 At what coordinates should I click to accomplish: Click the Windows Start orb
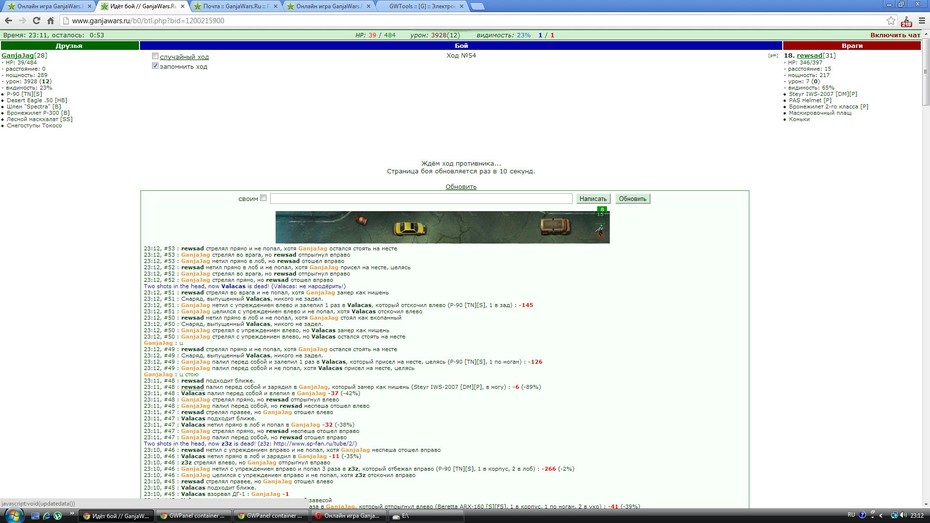click(12, 515)
